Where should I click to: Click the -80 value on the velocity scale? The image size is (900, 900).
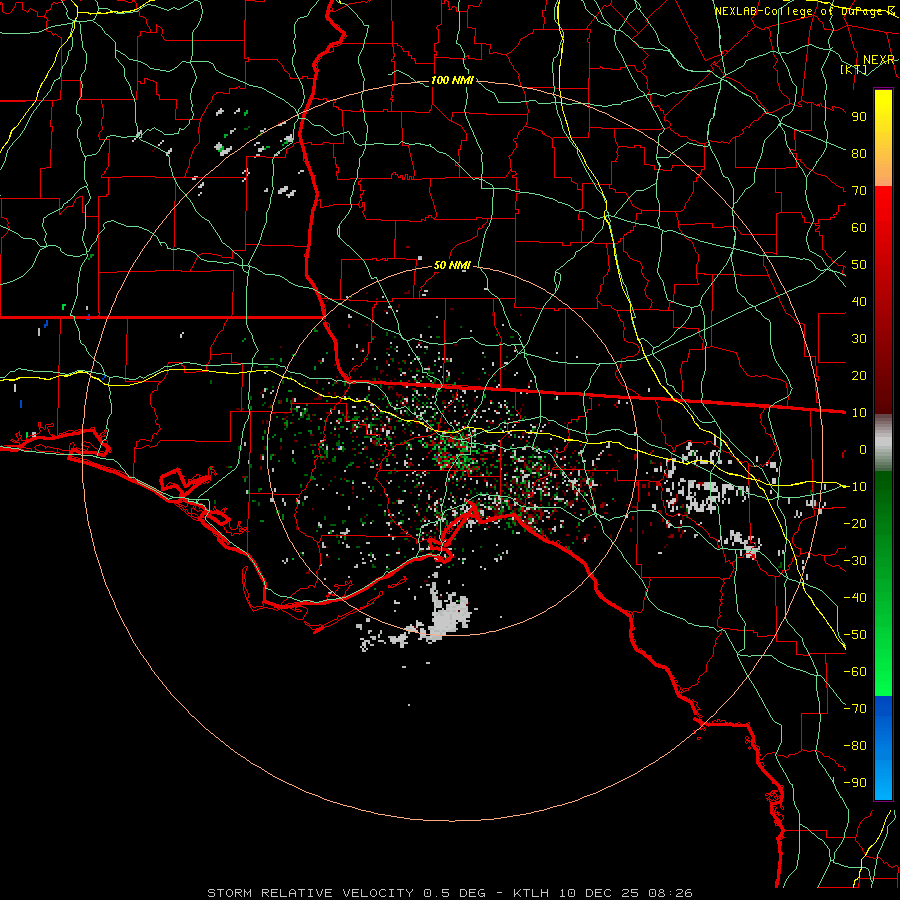pos(855,746)
